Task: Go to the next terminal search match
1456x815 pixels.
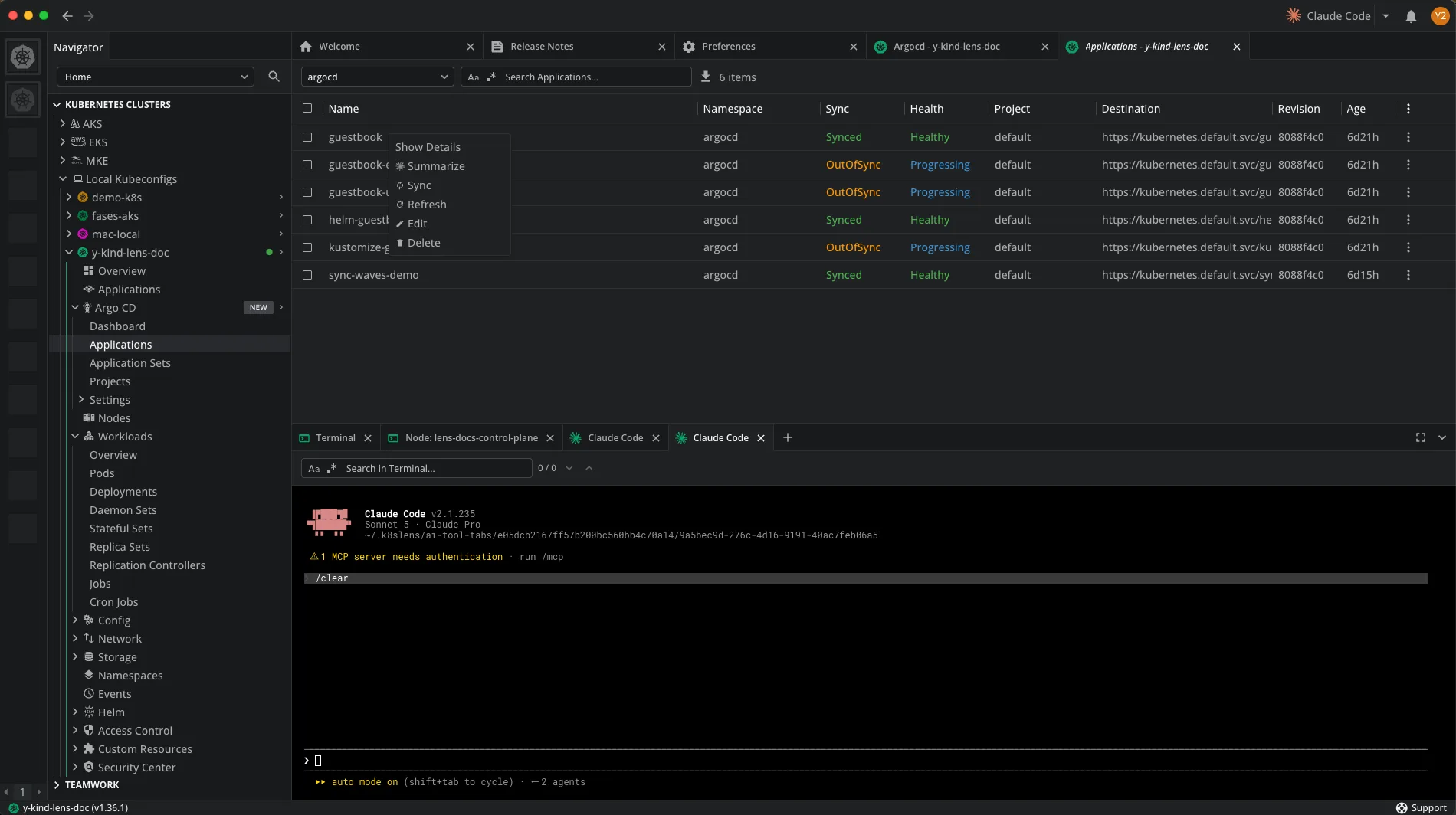Action: click(x=569, y=468)
